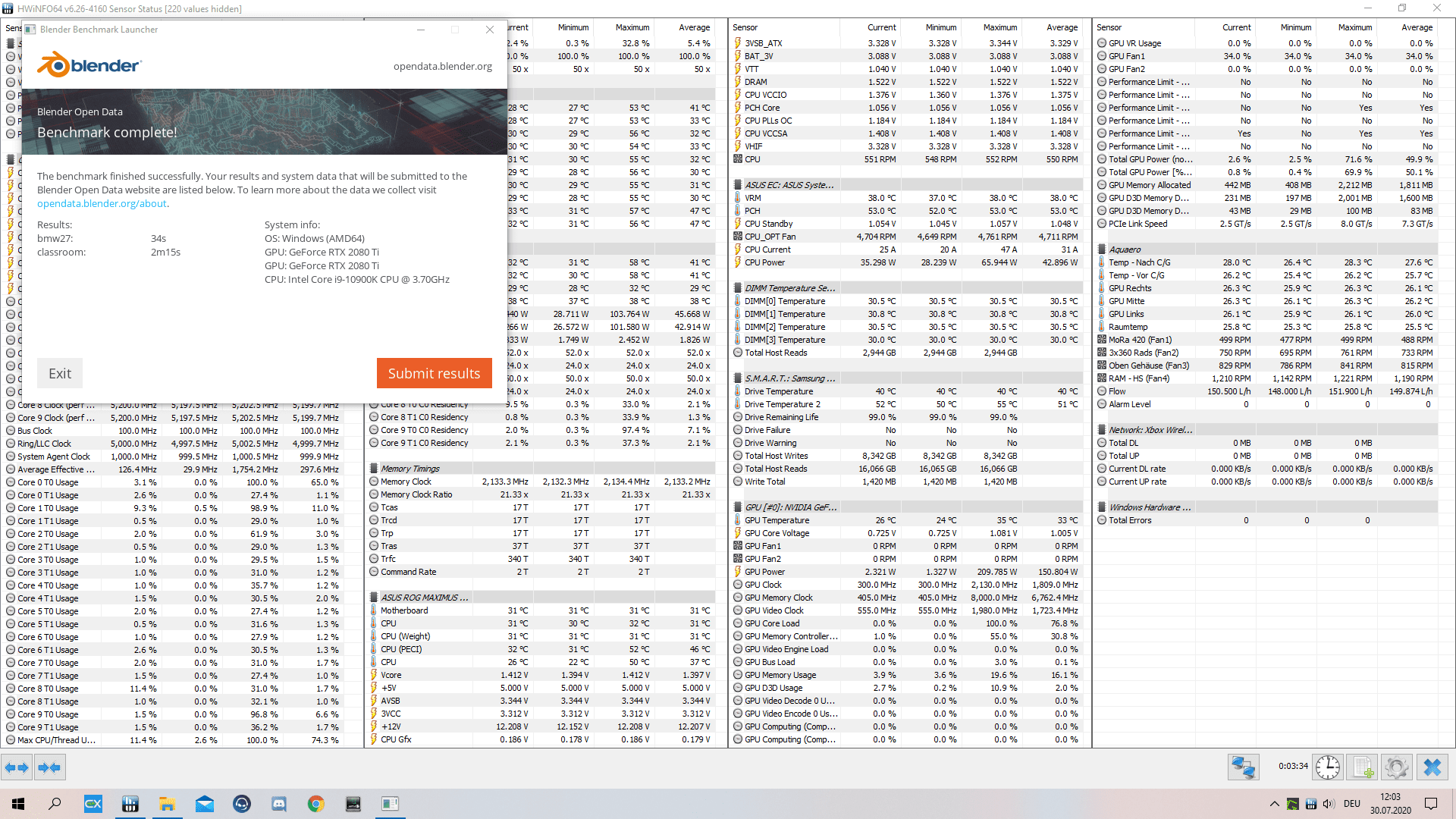
Task: Click the 0:03:34 elapsed time readout
Action: click(1293, 766)
